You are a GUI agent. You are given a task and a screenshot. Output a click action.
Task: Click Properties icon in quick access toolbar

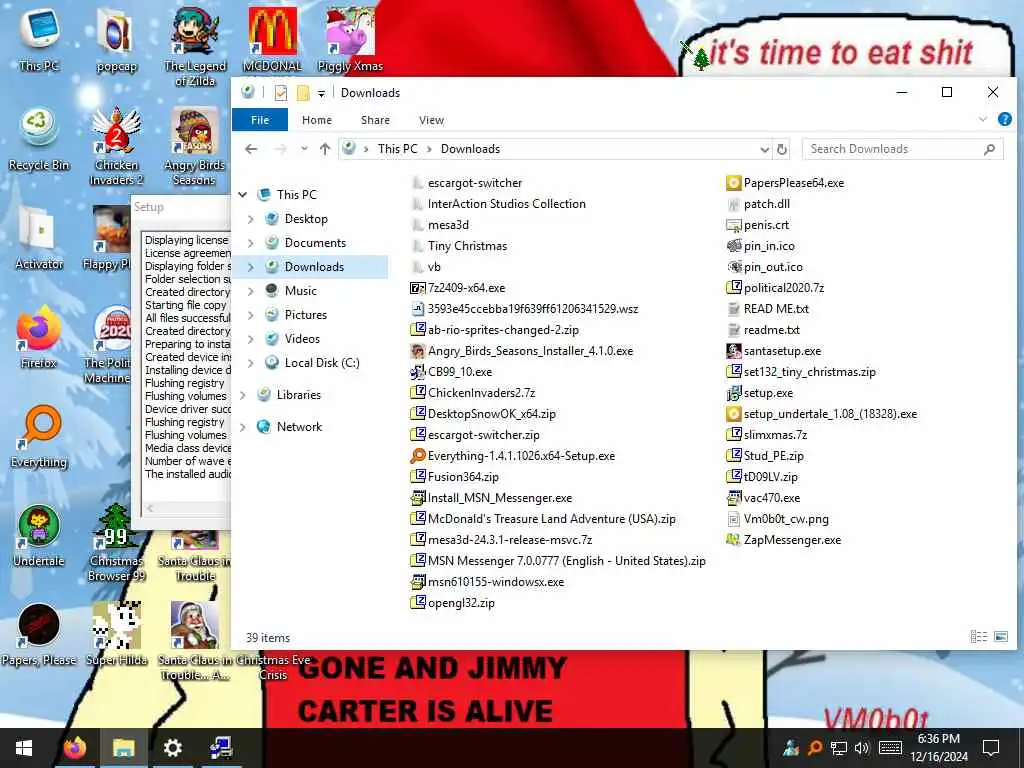[x=281, y=93]
